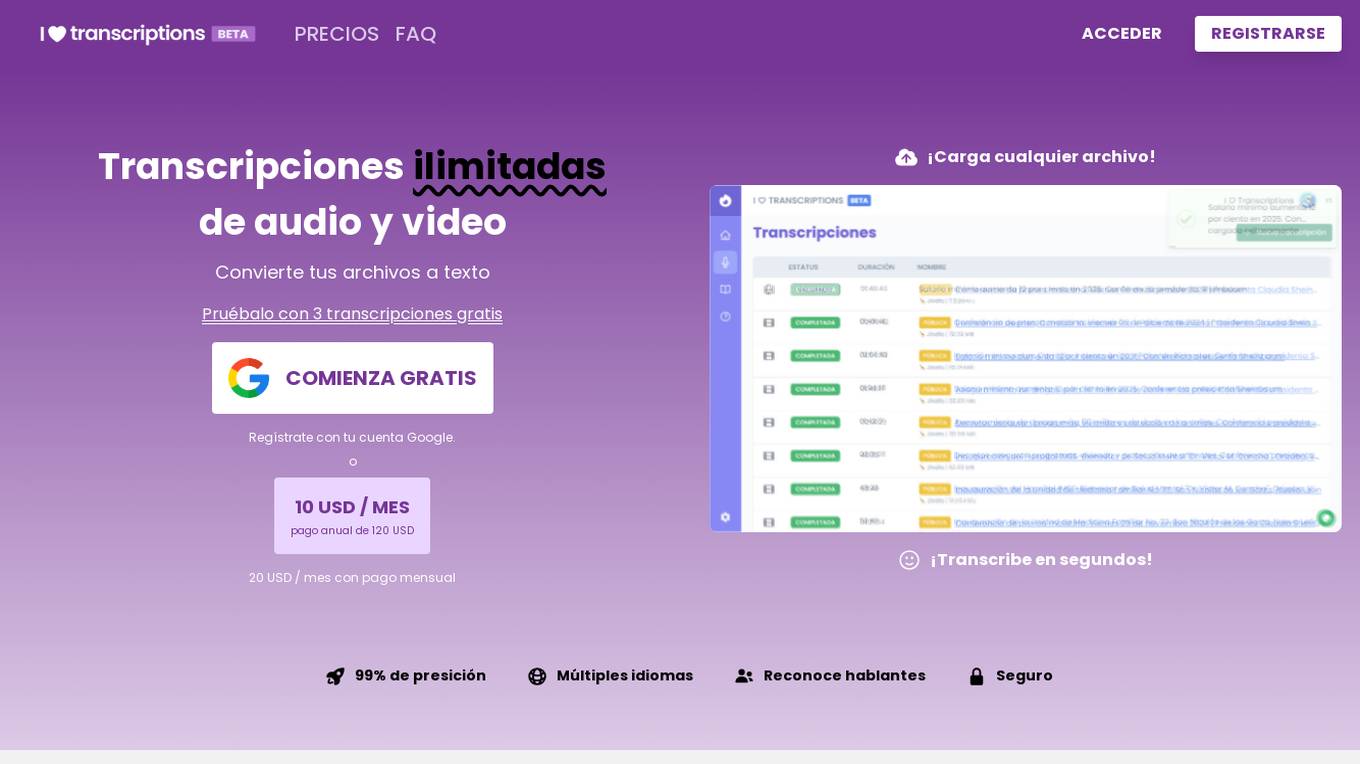1360x764 pixels.
Task: Click the '99% de presición' label
Action: 420,676
